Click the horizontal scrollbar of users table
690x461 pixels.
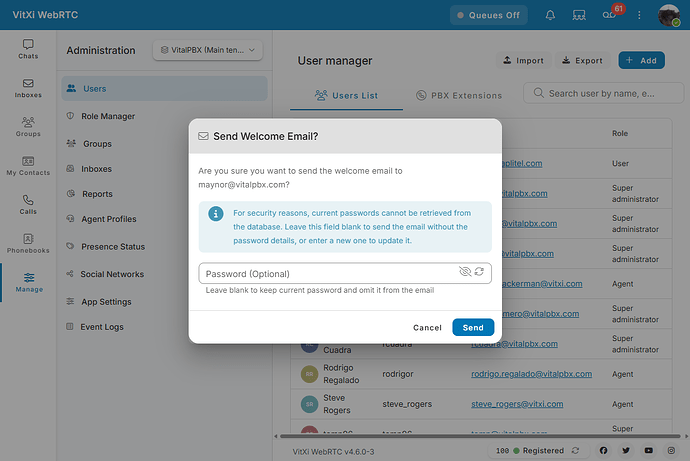point(480,436)
